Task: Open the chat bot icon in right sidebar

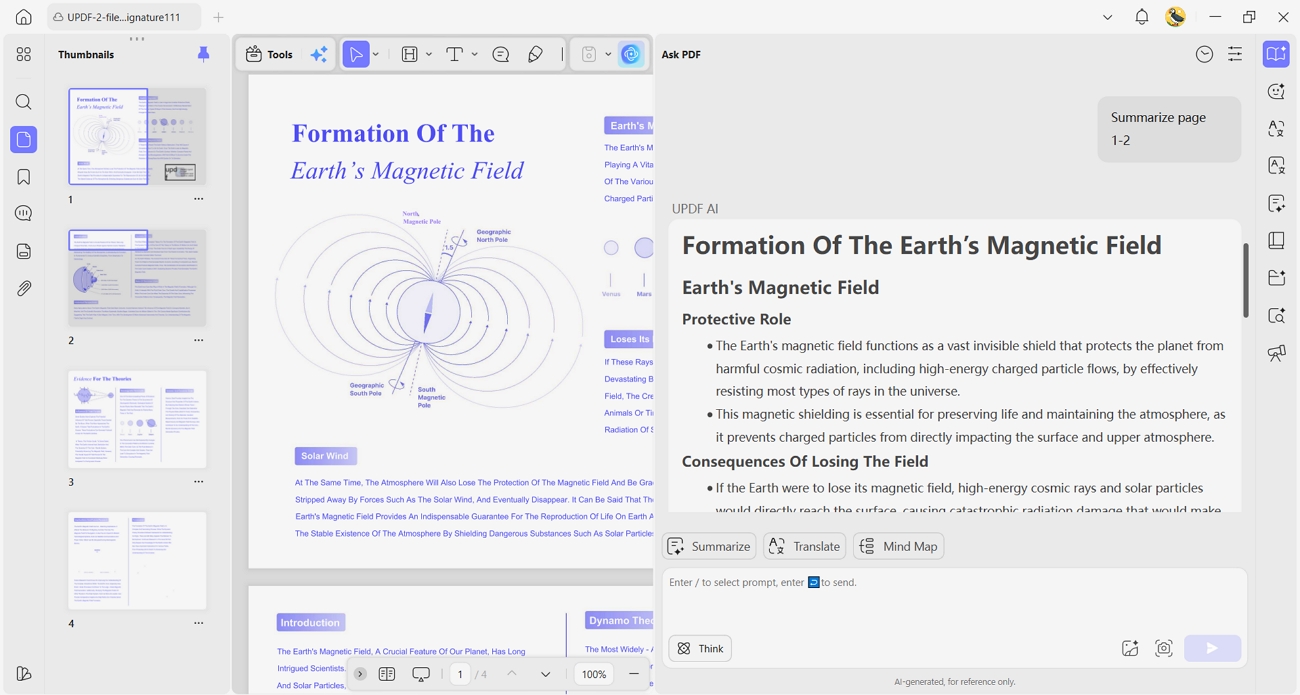Action: click(x=1276, y=92)
